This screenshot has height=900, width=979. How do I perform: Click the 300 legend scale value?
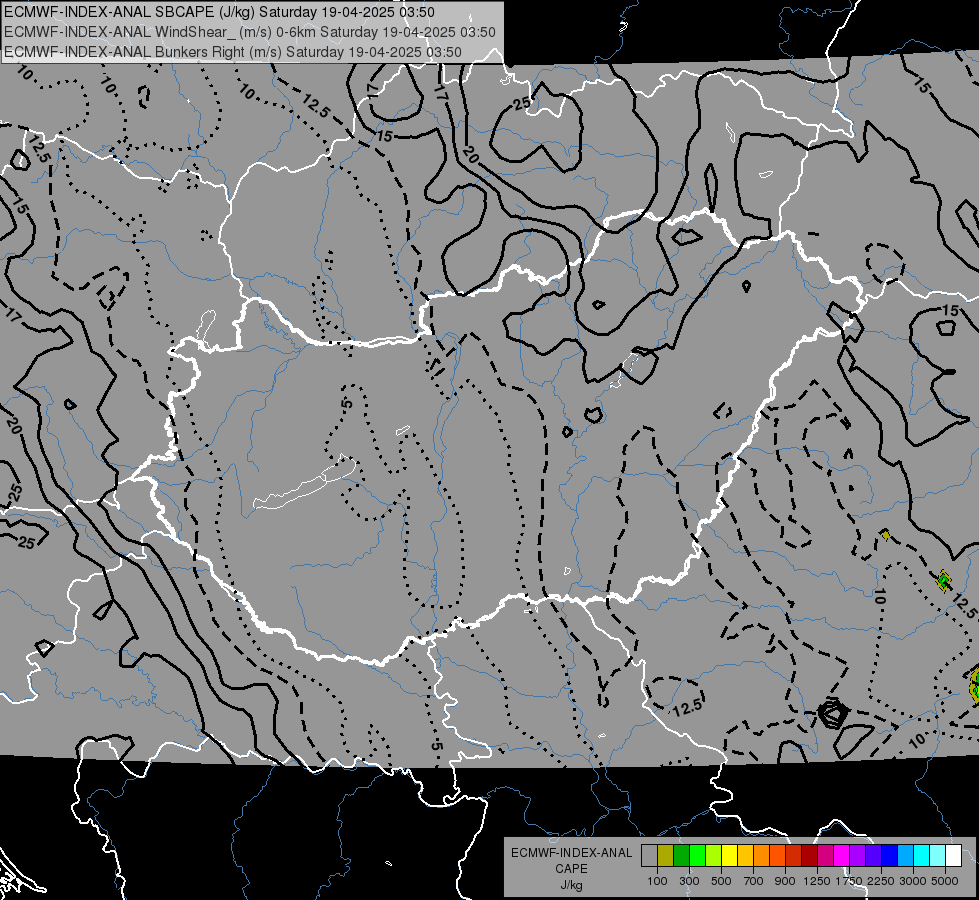pos(689,881)
